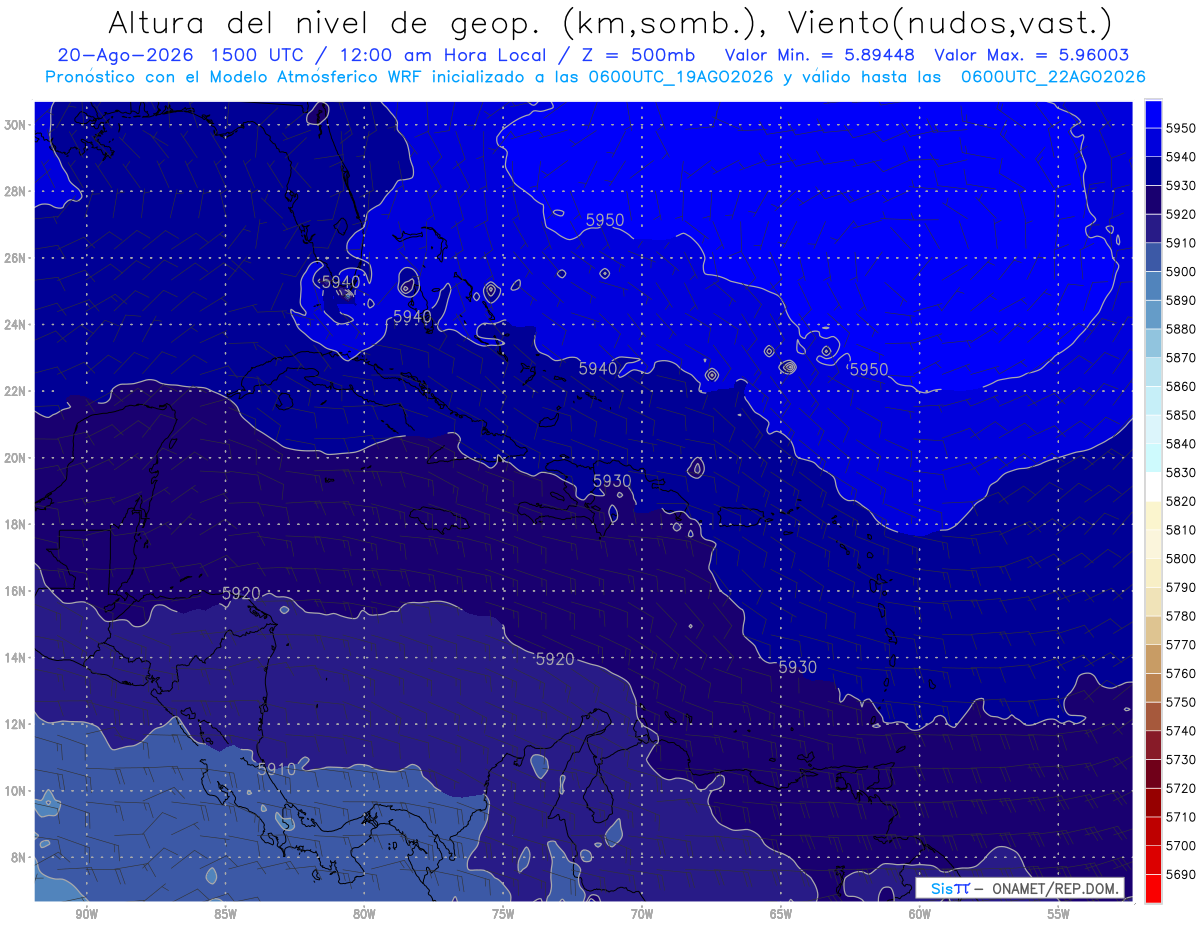Click the 5920 contour label near 16N, 85W
Screen dimensions: 1200x927
(241, 593)
